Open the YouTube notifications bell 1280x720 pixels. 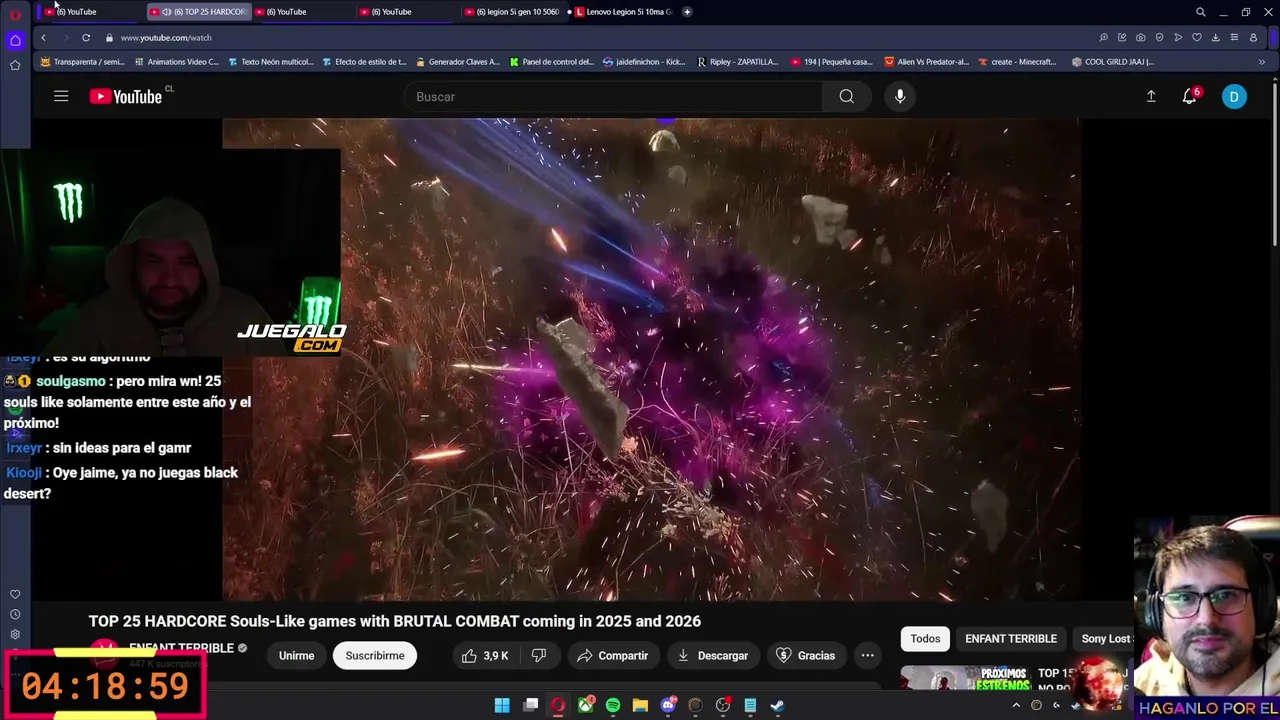click(1189, 96)
